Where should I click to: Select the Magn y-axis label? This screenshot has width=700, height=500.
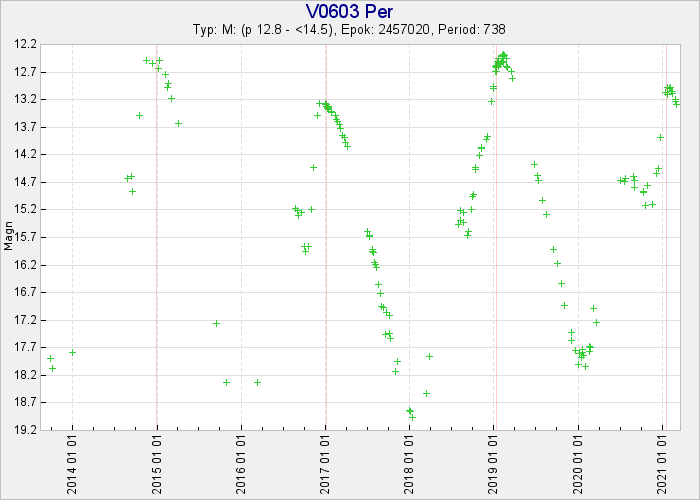pos(9,237)
